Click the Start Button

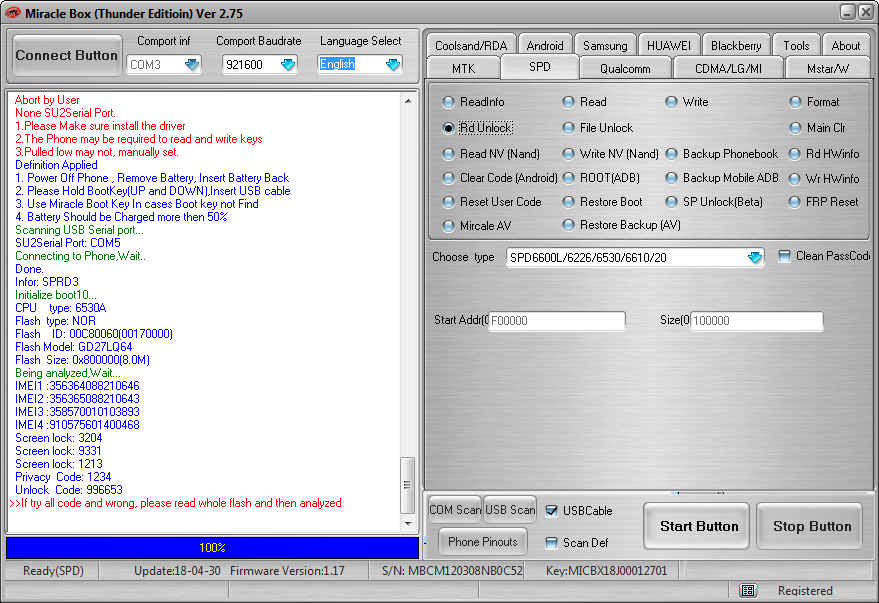698,526
